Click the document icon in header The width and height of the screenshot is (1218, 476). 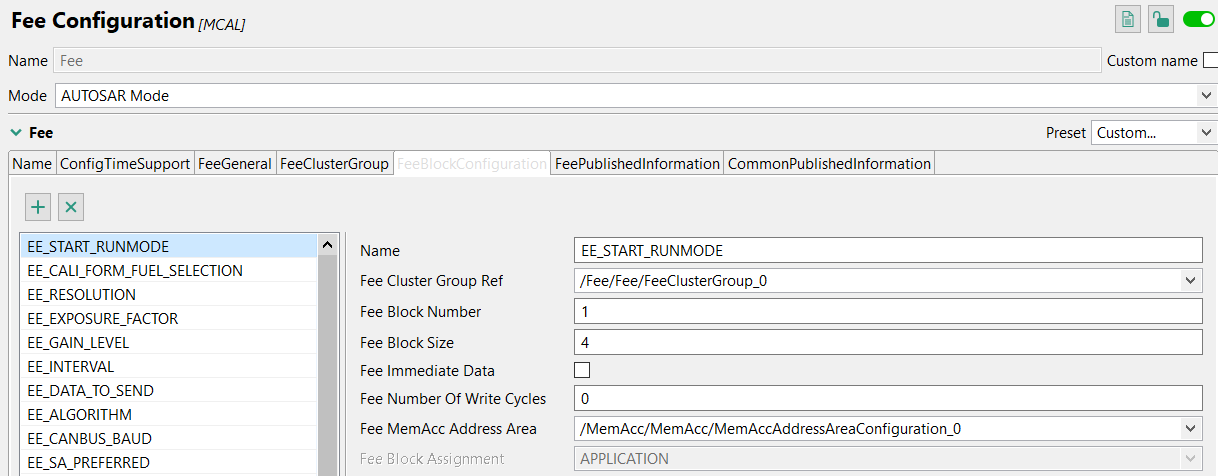click(1128, 19)
